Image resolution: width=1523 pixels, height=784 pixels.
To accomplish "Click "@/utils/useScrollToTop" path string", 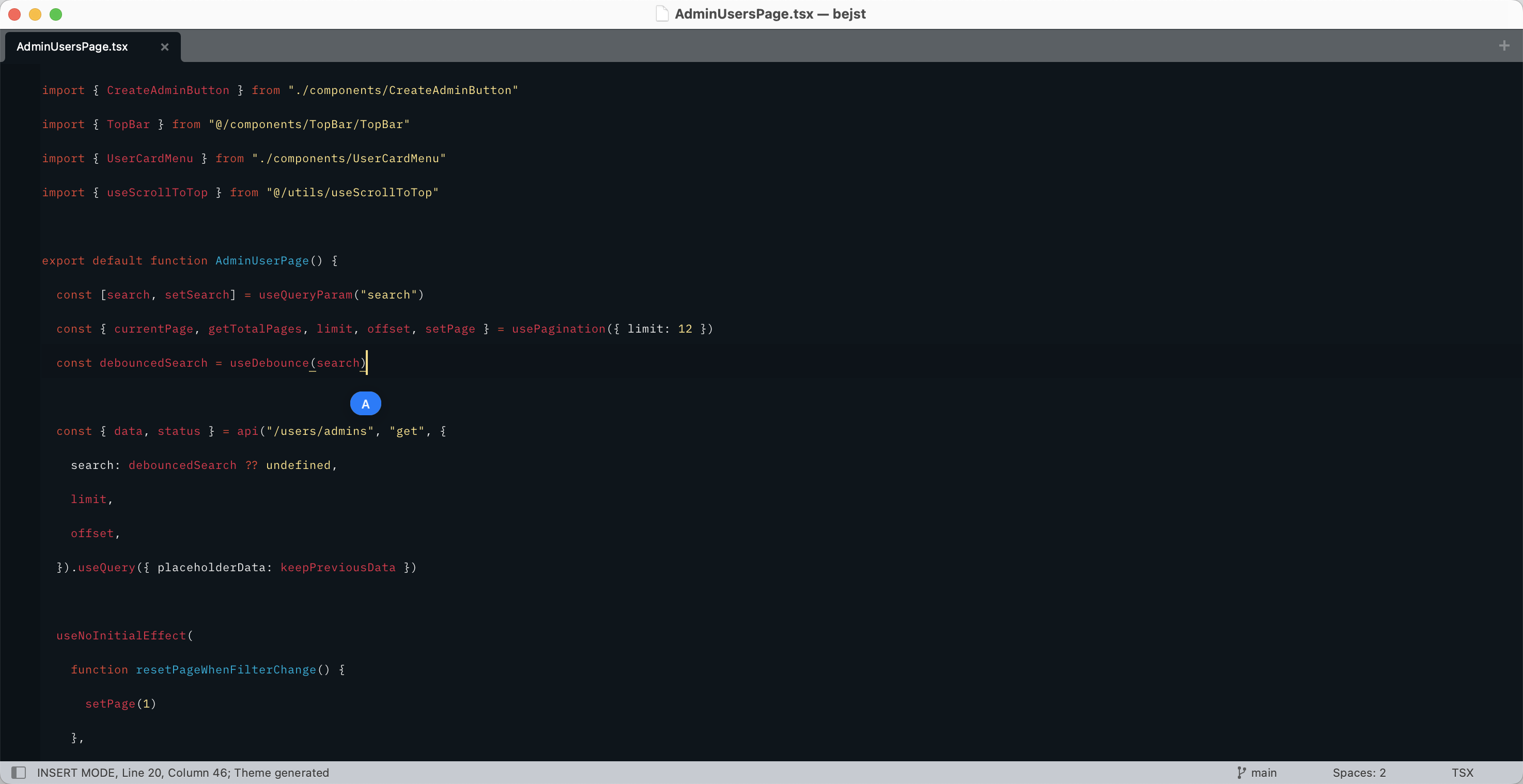I will click(x=352, y=193).
